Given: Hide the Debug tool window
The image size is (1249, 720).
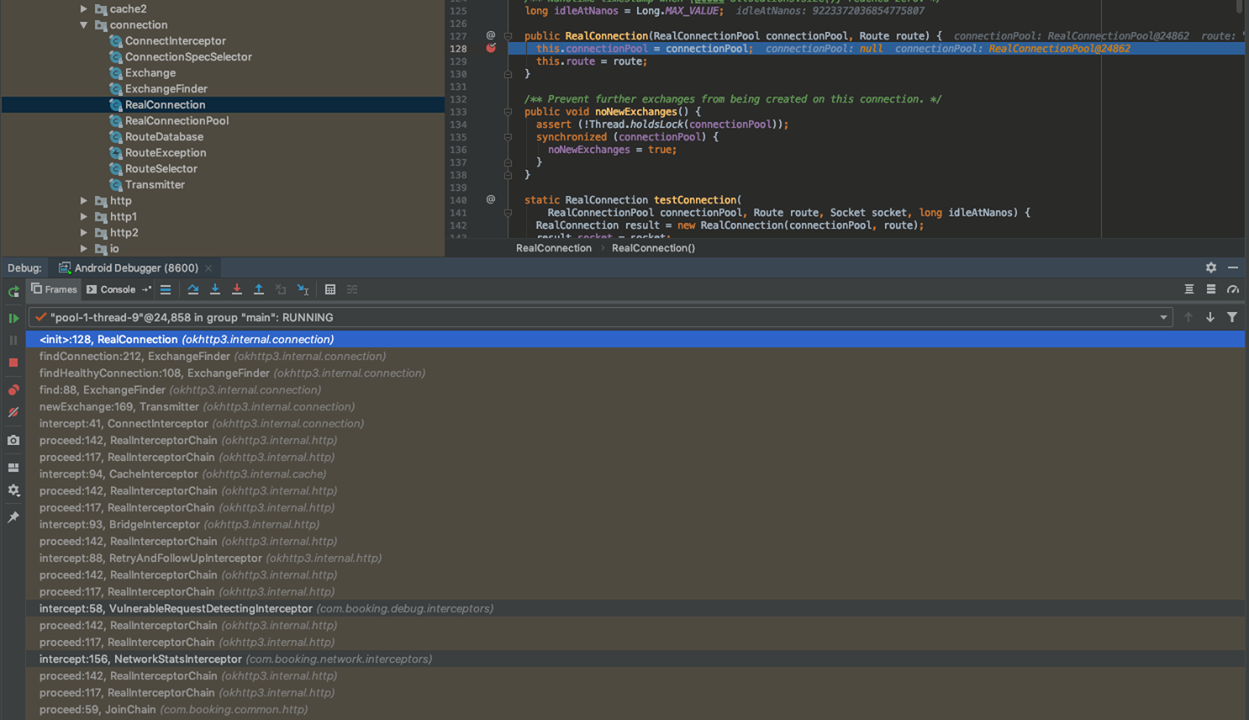Looking at the screenshot, I should [1233, 268].
